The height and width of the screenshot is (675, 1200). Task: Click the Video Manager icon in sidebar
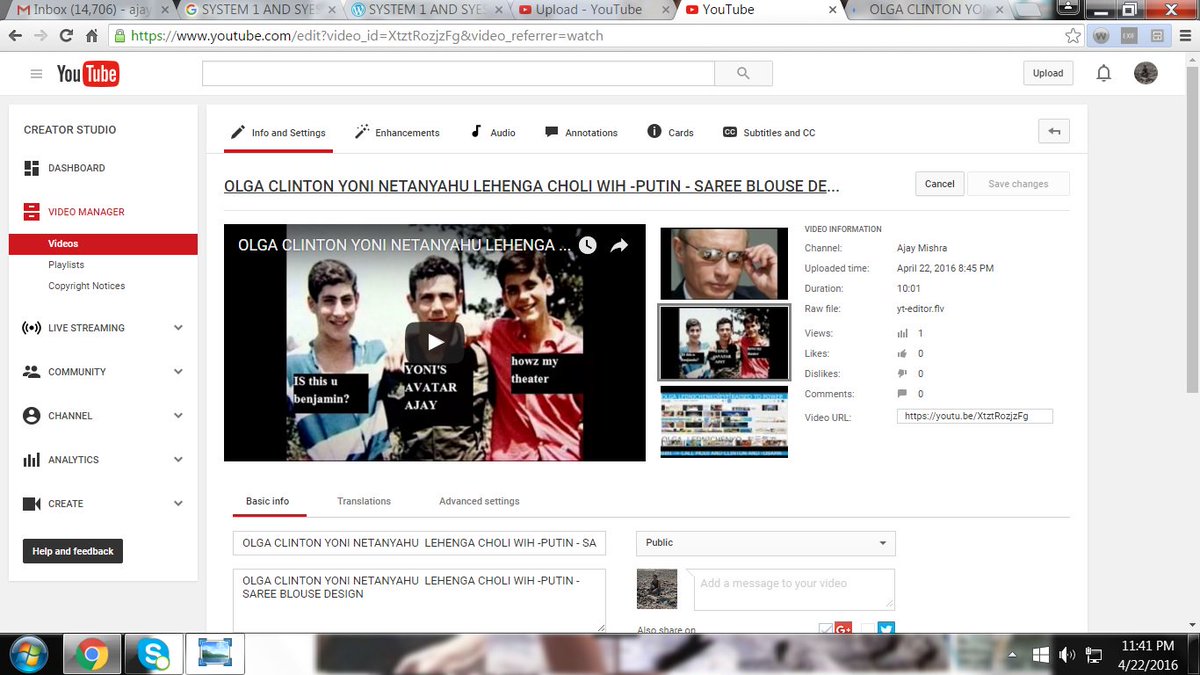coord(31,212)
